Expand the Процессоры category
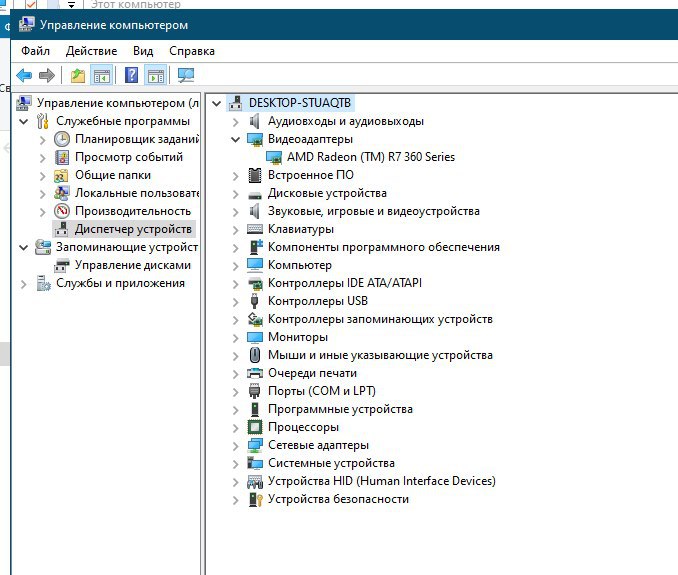The image size is (678, 575). (x=235, y=428)
